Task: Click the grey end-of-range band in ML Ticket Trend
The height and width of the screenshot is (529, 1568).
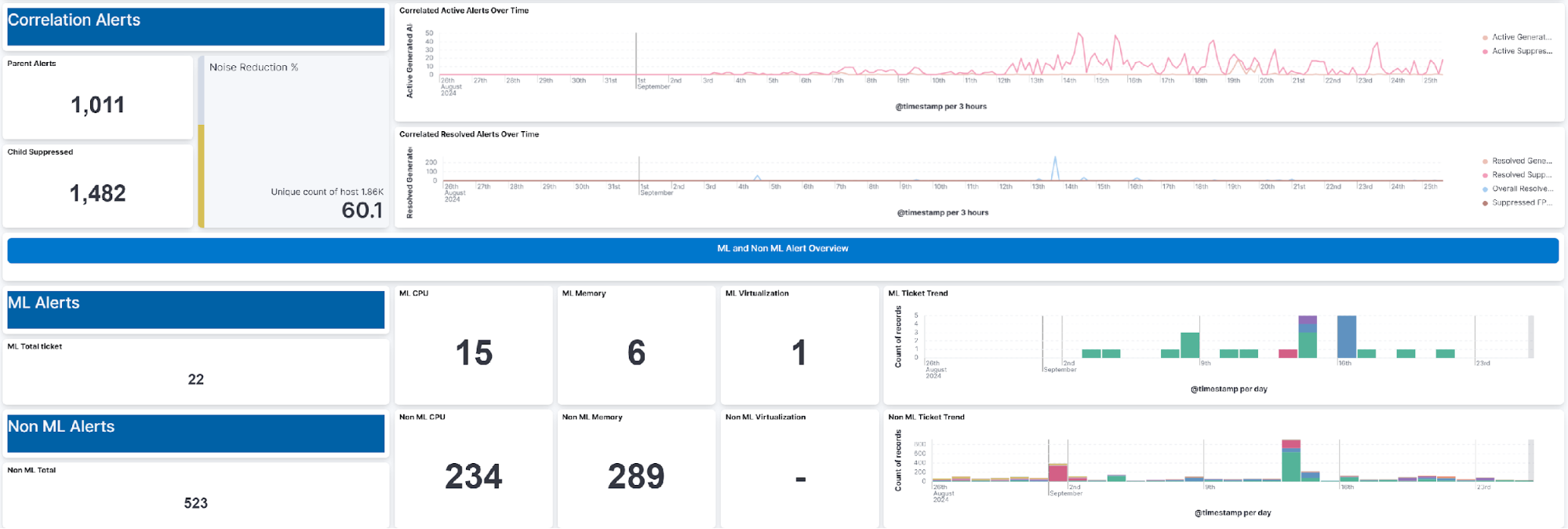Action: click(1530, 337)
